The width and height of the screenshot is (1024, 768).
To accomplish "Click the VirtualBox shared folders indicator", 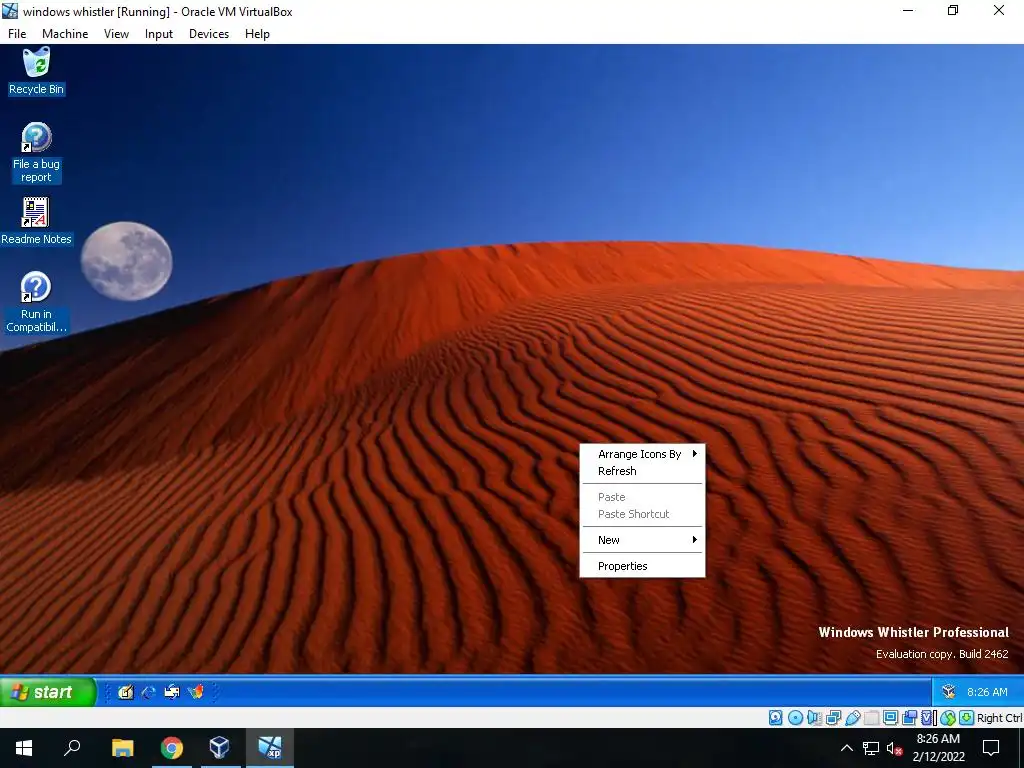I will 871,718.
